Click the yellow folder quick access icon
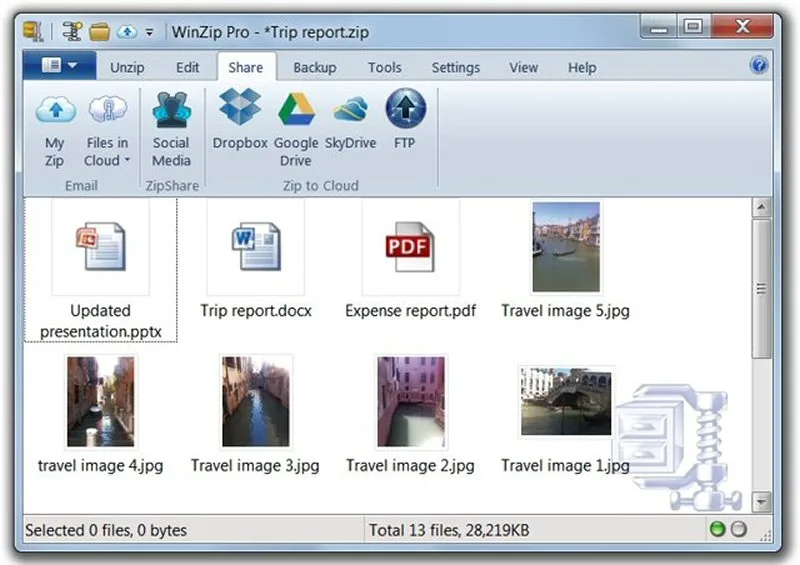Image resolution: width=800 pixels, height=565 pixels. point(99,32)
